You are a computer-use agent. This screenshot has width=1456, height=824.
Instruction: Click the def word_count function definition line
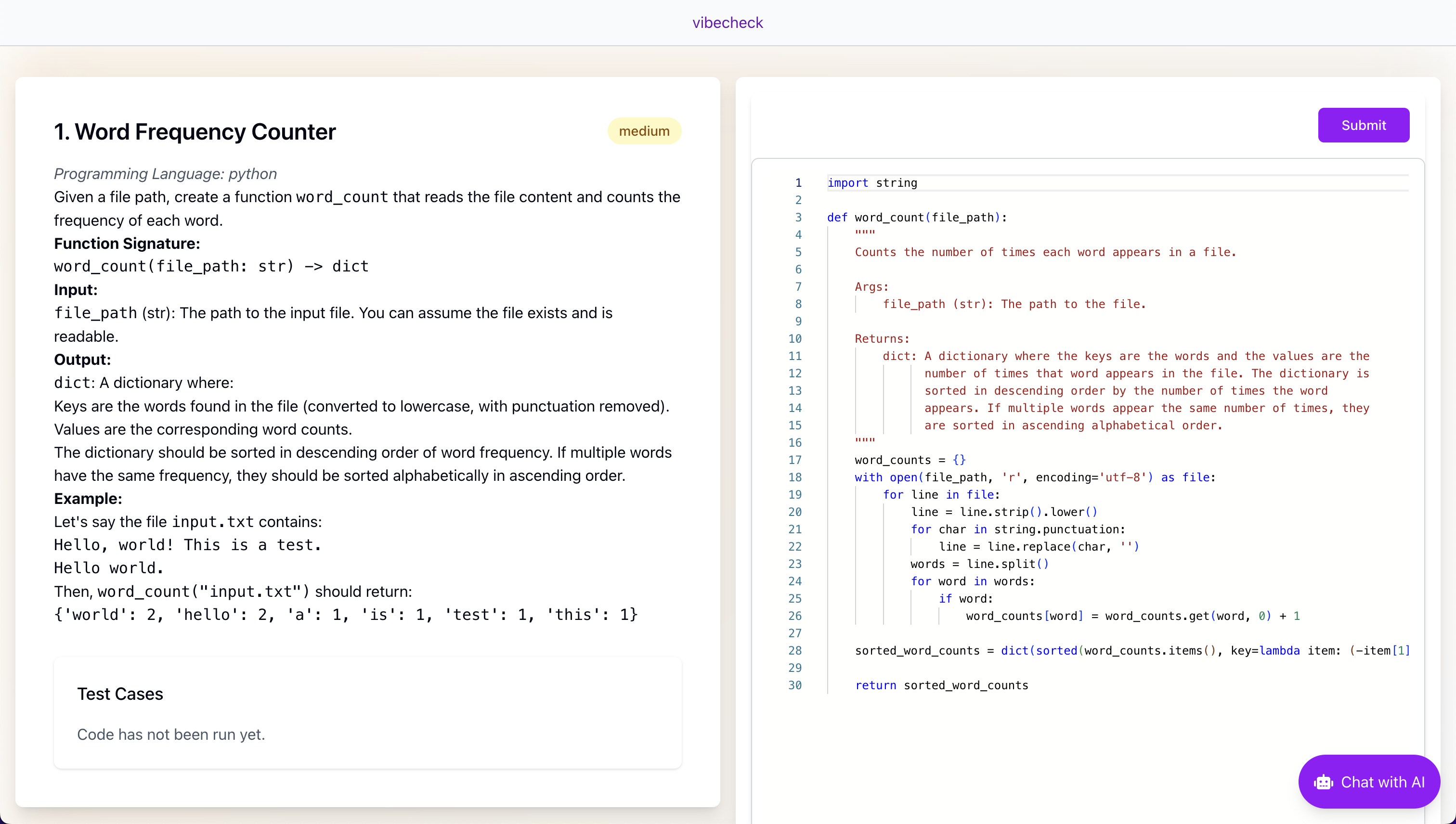917,218
